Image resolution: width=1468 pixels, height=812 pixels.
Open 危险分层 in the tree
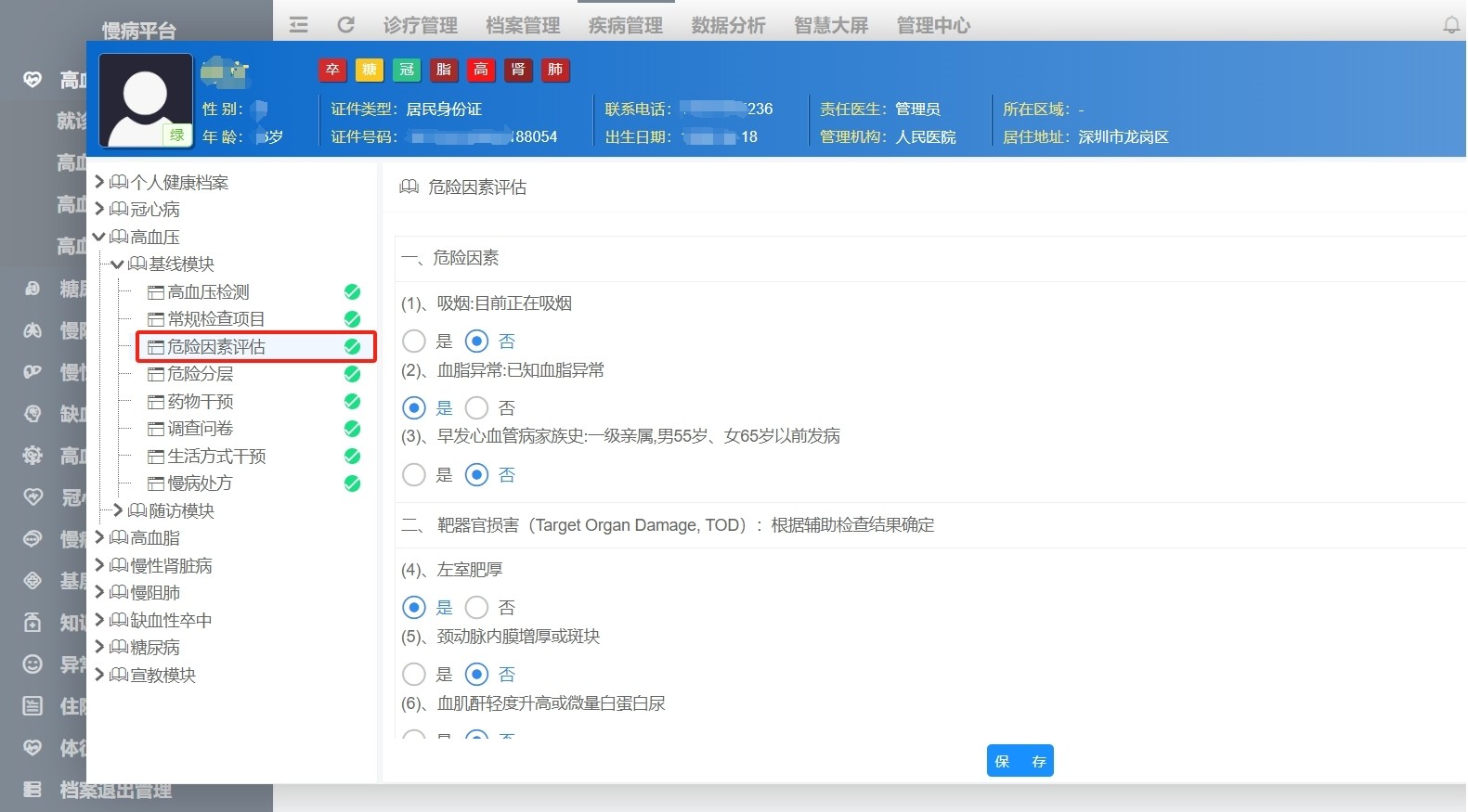click(x=201, y=374)
